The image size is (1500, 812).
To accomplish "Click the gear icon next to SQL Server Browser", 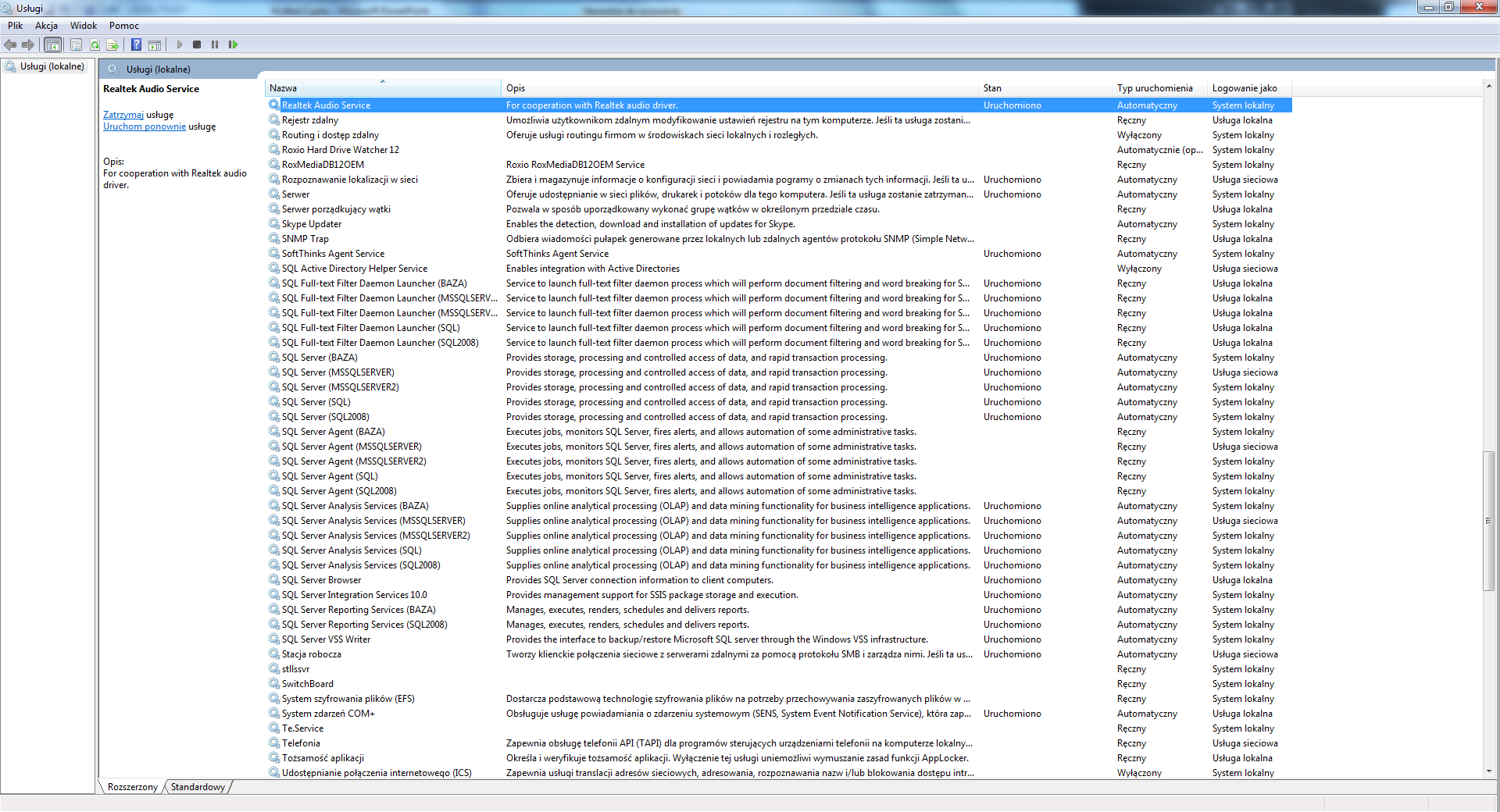I will (x=274, y=580).
